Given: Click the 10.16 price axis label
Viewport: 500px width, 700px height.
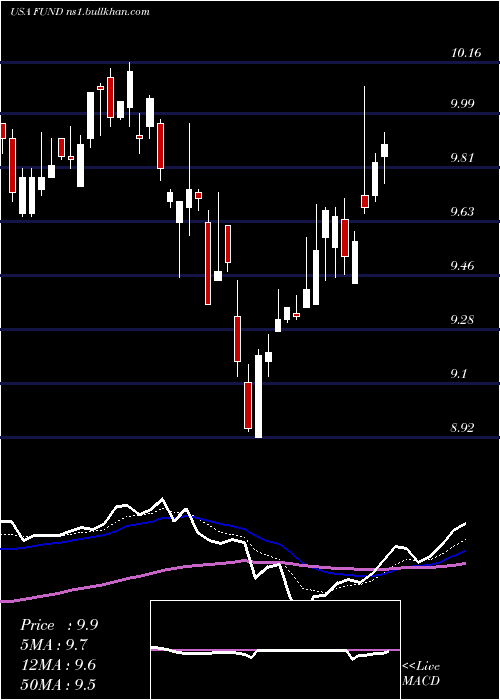Looking at the screenshot, I should (x=466, y=53).
